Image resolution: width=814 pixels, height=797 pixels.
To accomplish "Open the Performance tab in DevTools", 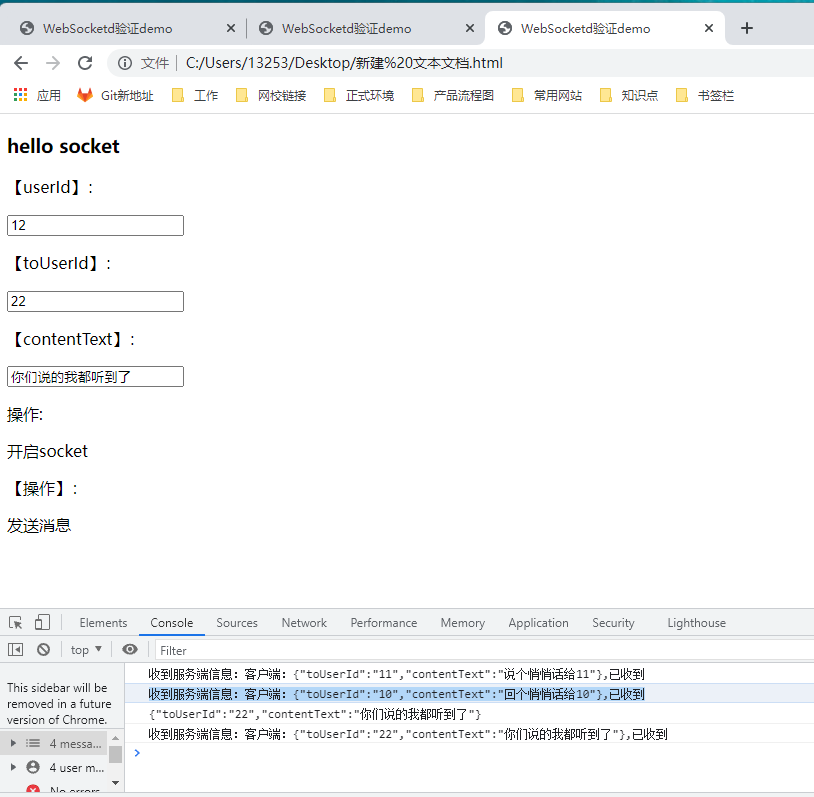I will (x=384, y=623).
